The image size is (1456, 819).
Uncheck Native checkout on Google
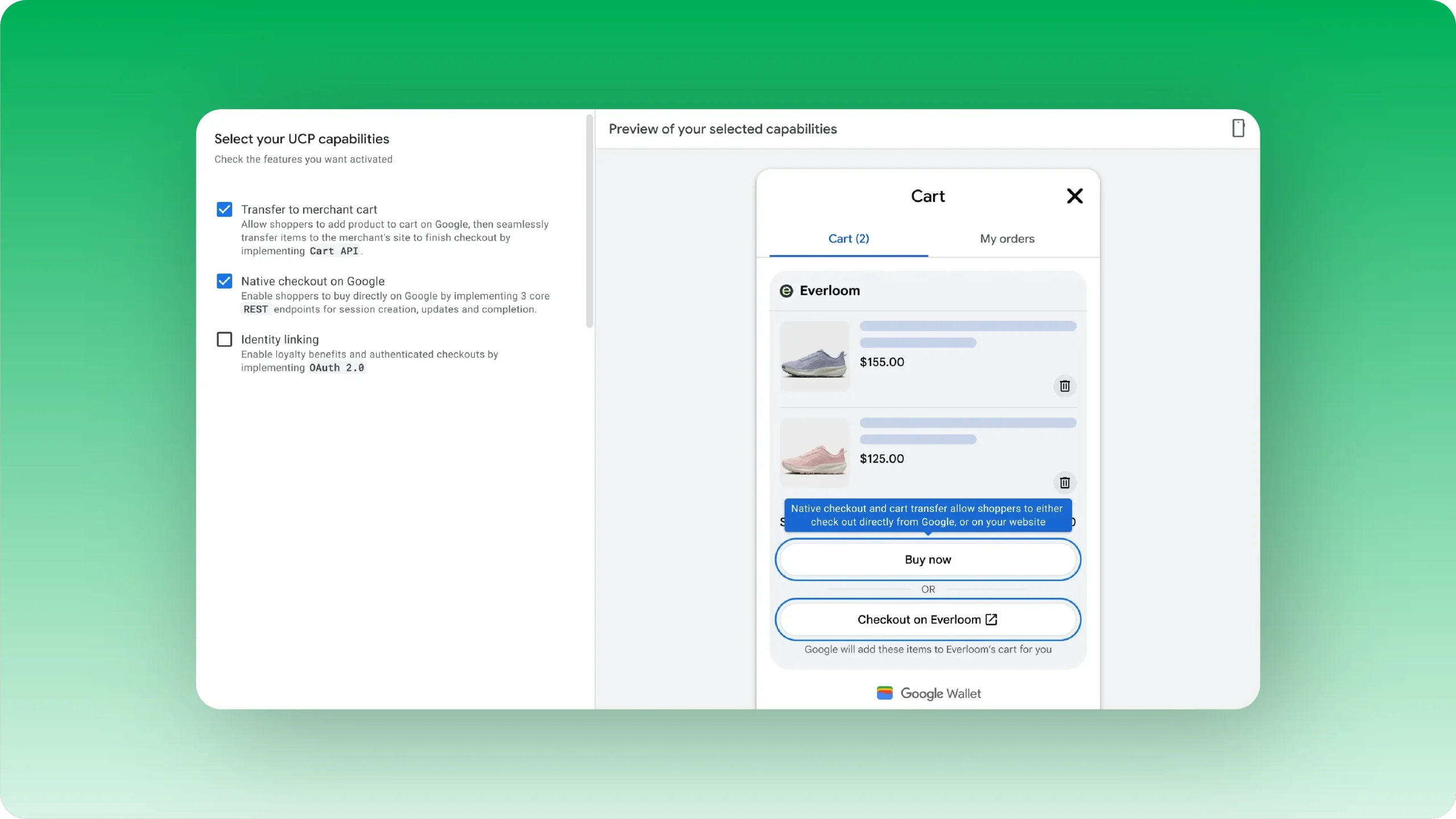(x=224, y=281)
